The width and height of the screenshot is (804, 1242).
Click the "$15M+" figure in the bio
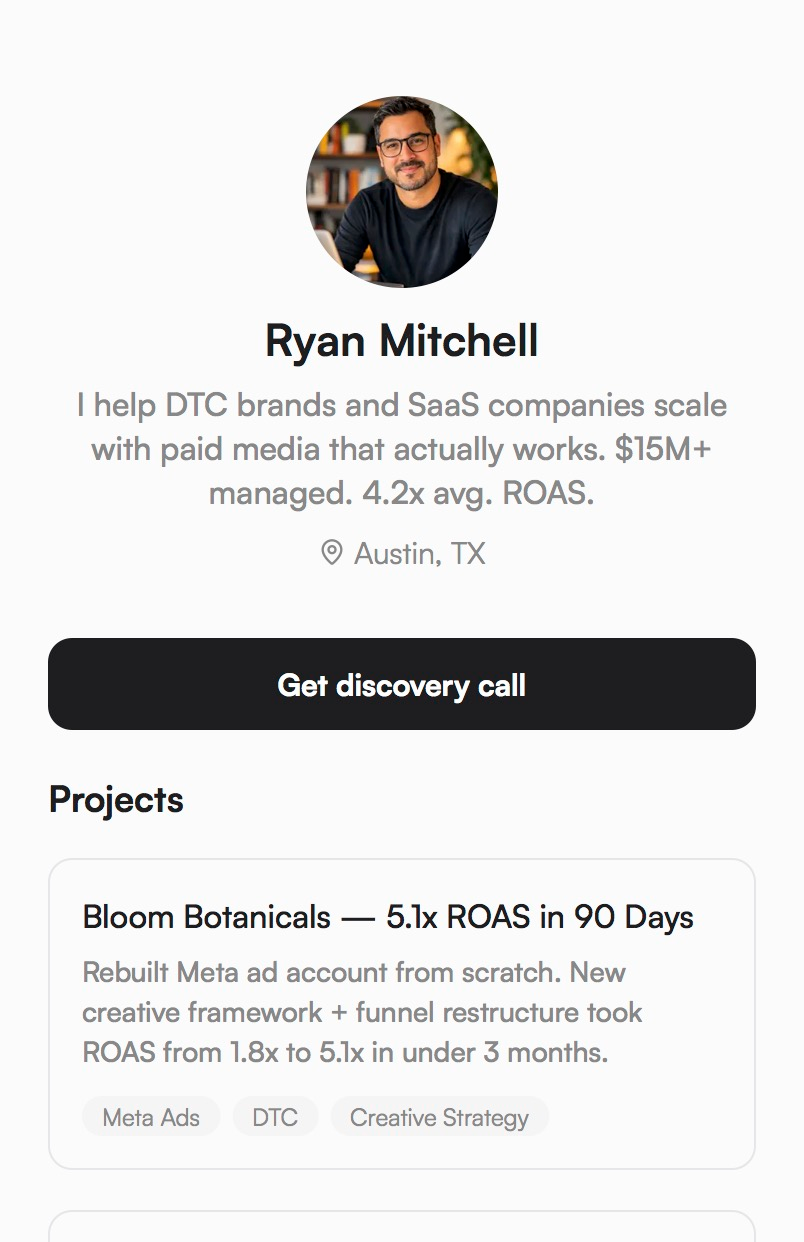(x=662, y=449)
